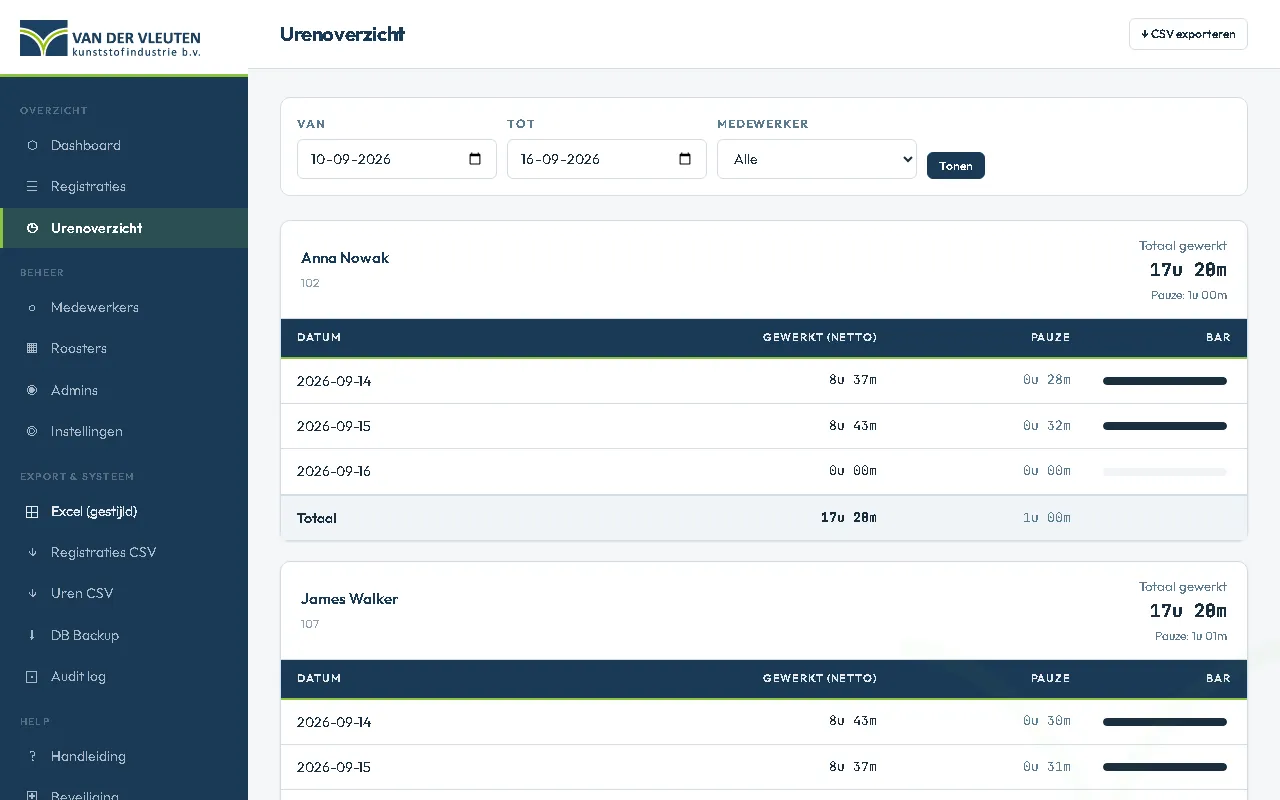
Task: Click the Instellingen settings icon
Action: click(x=32, y=431)
